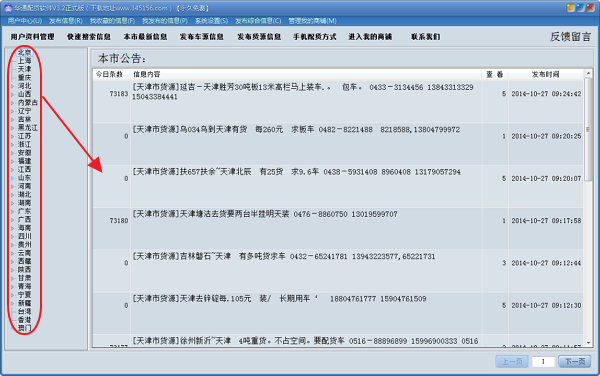
Task: Select 新疆 in the region tree
Action: 24,303
